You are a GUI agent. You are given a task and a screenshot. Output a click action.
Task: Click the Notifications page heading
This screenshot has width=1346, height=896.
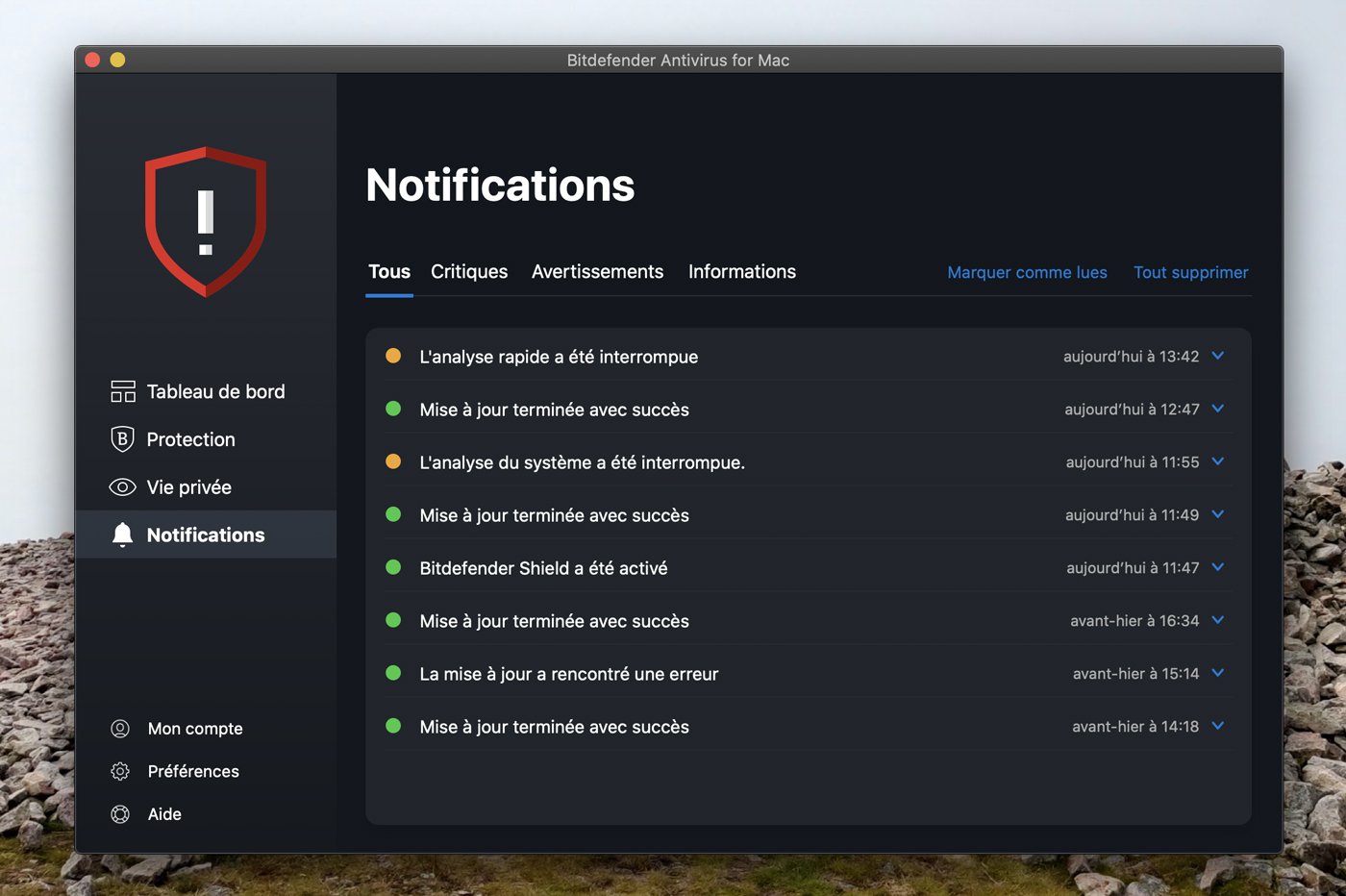tap(500, 185)
